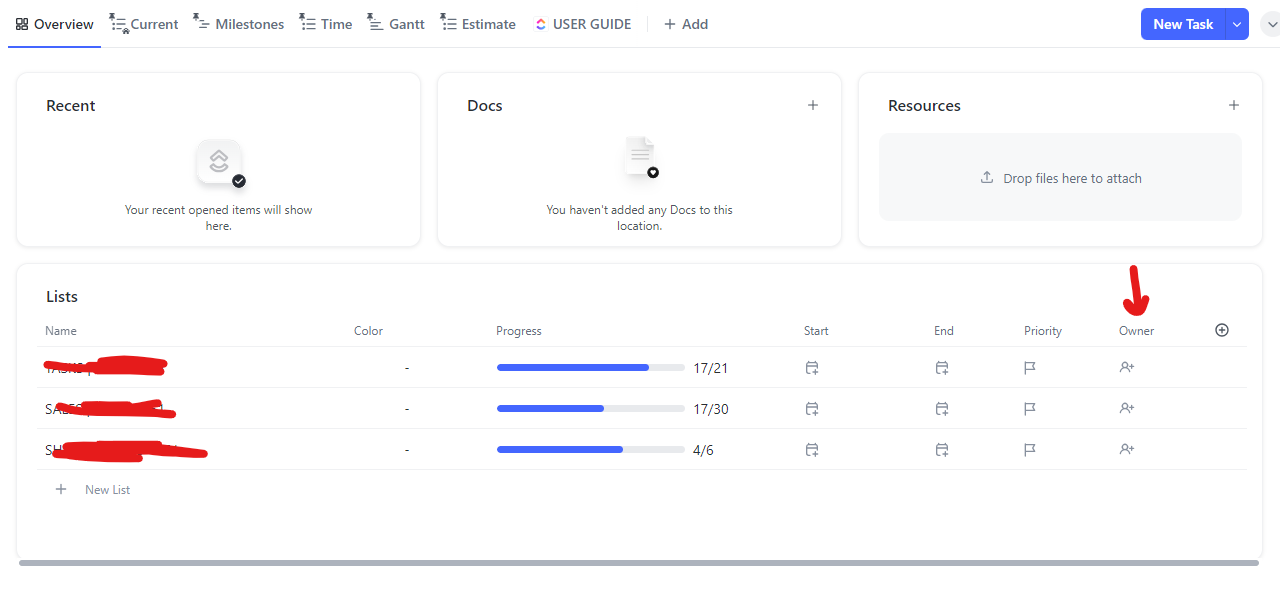
Task: Add a new doc in Docs card
Action: click(813, 105)
